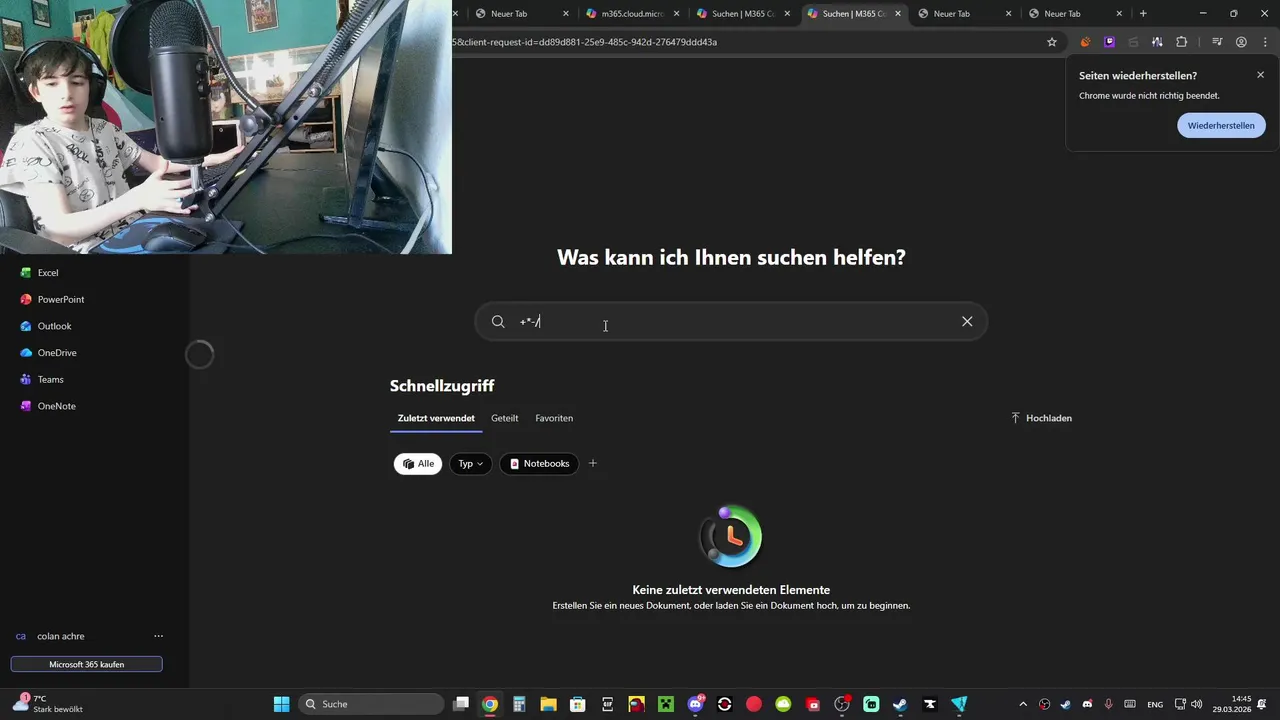Select the Alle filter chip

tap(418, 464)
